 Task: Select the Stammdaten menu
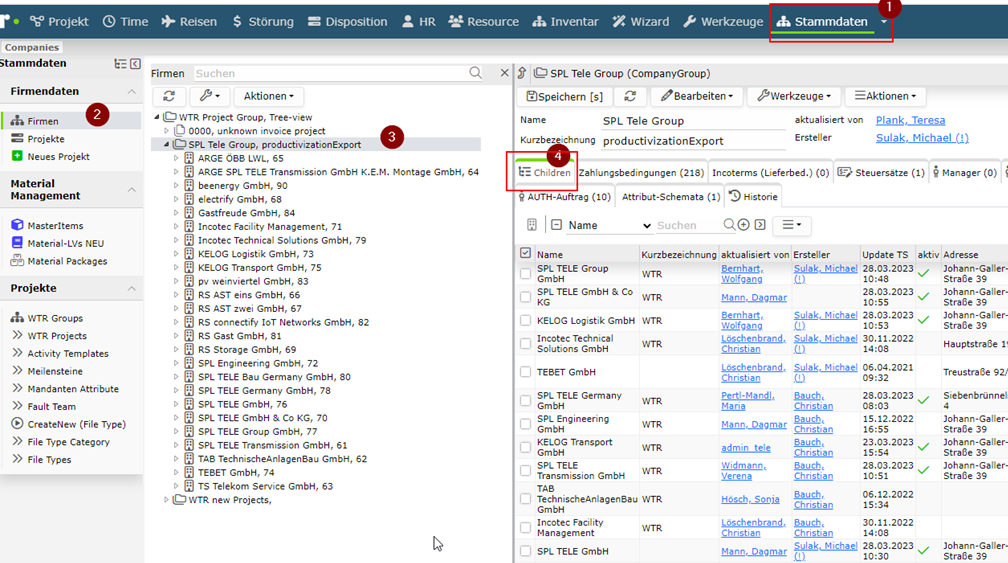click(822, 21)
